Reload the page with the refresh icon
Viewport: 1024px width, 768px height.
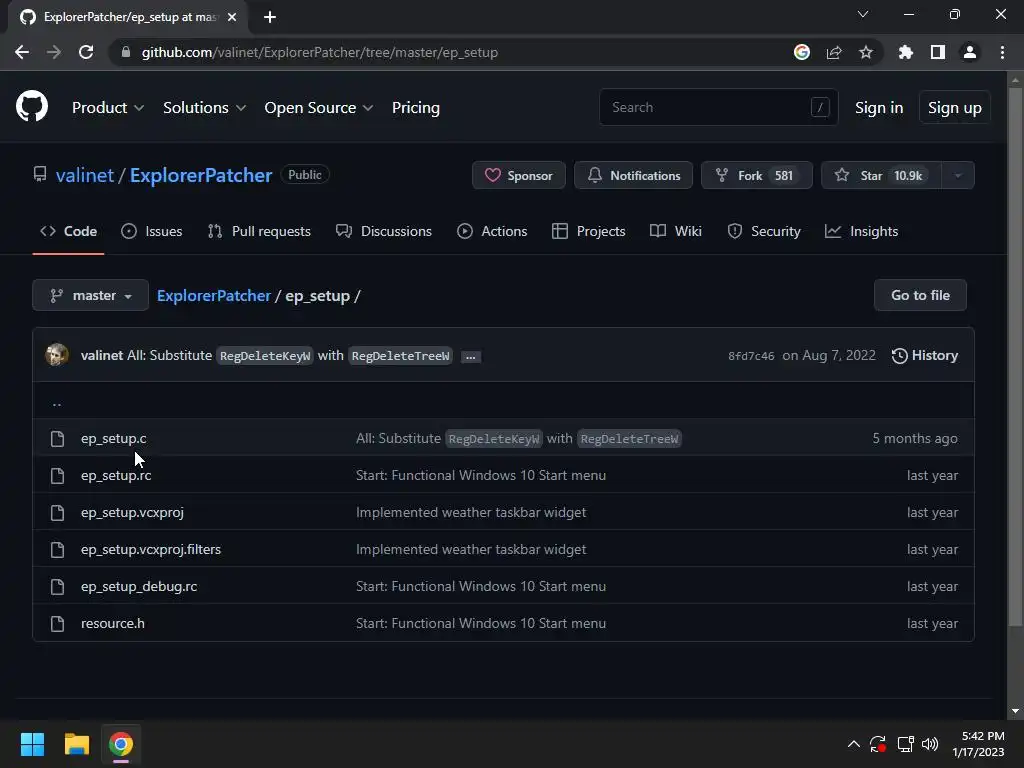(86, 52)
